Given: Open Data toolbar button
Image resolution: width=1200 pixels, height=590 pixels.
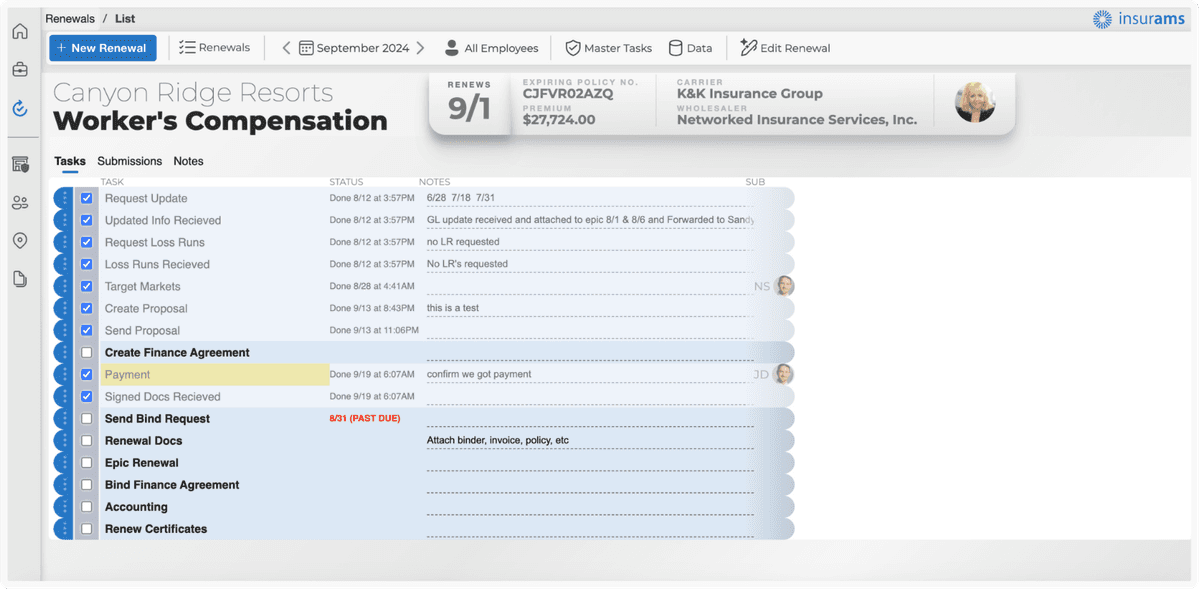Looking at the screenshot, I should 690,48.
